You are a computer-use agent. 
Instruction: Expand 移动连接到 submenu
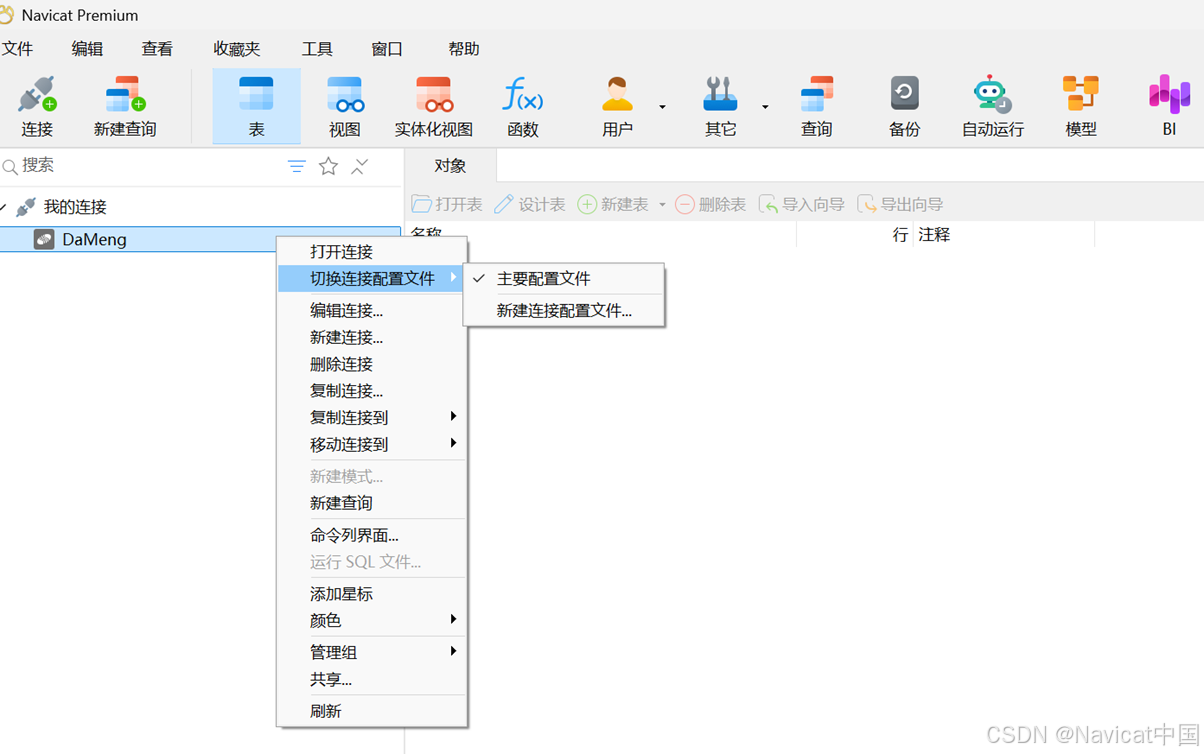pos(372,444)
